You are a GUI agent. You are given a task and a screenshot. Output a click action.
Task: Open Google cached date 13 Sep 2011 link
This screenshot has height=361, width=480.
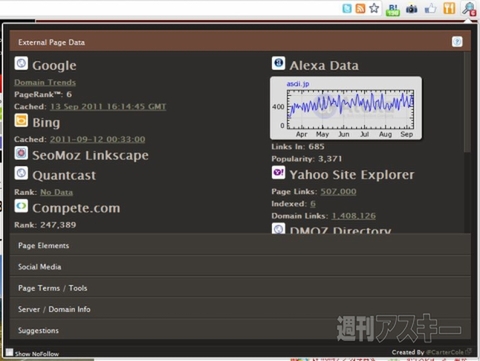(x=108, y=107)
